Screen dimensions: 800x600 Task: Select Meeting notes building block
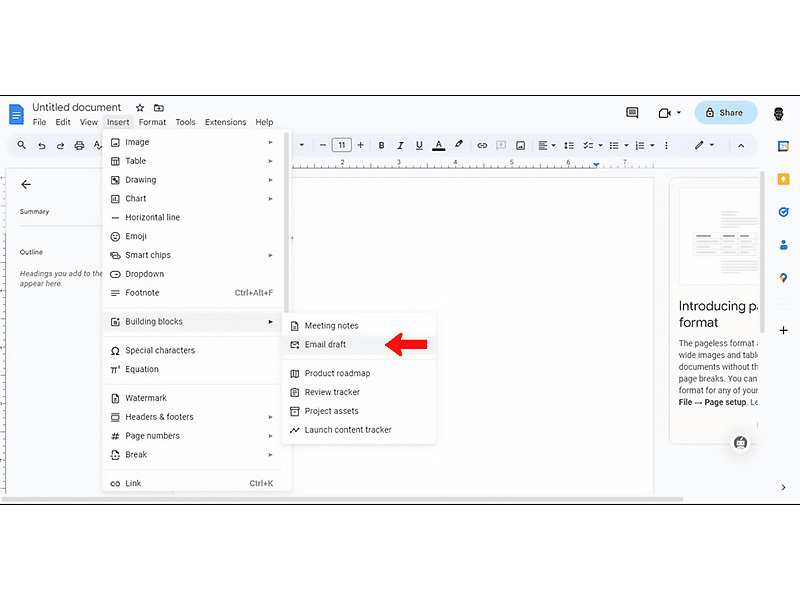click(359, 326)
